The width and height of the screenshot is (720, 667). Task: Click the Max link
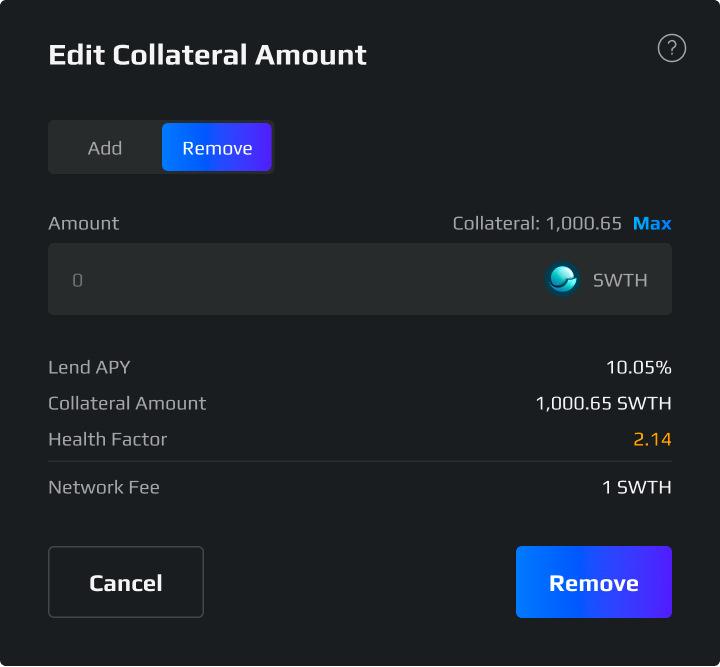coord(652,223)
